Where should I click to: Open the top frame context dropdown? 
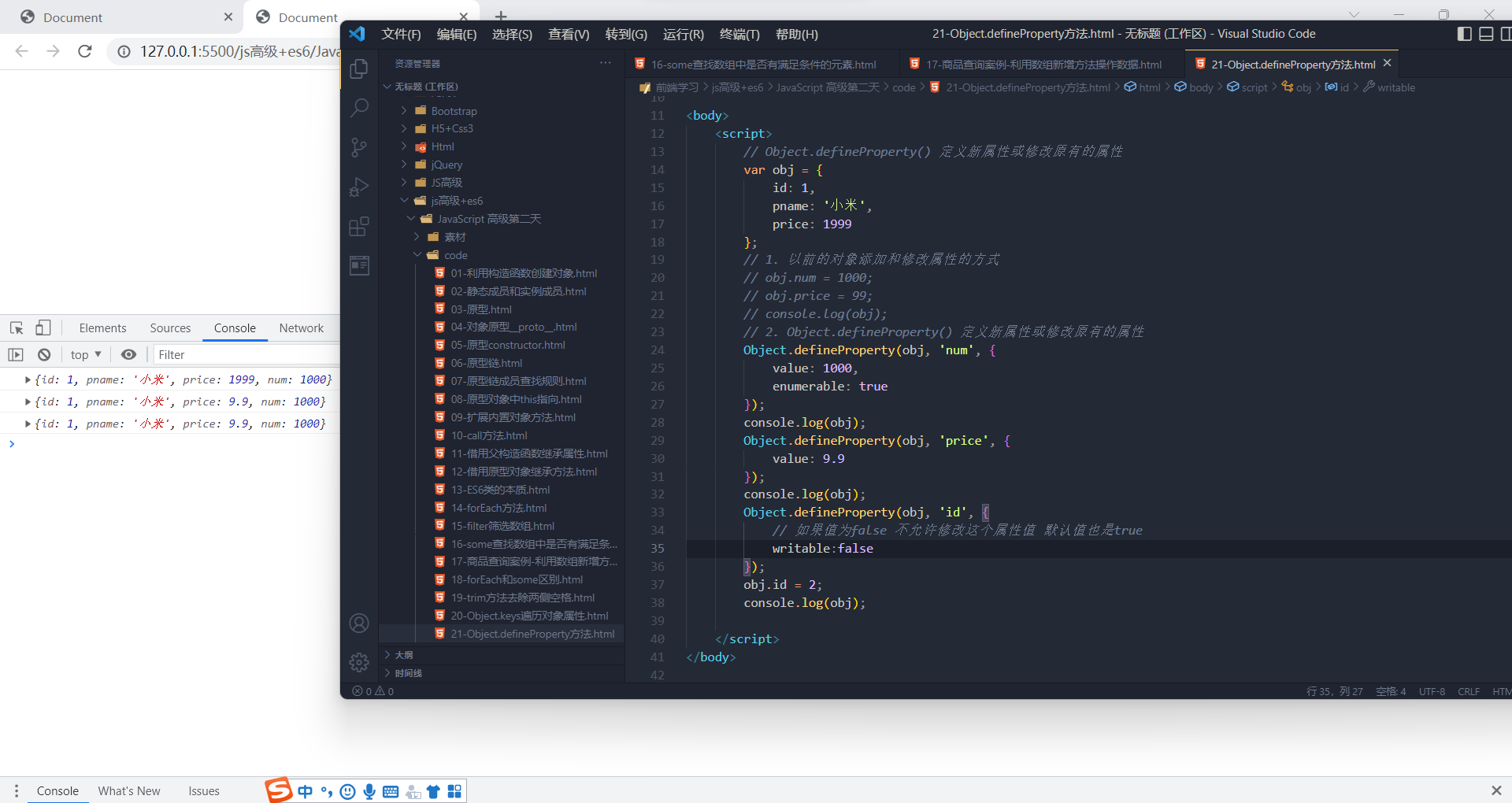pyautogui.click(x=85, y=354)
